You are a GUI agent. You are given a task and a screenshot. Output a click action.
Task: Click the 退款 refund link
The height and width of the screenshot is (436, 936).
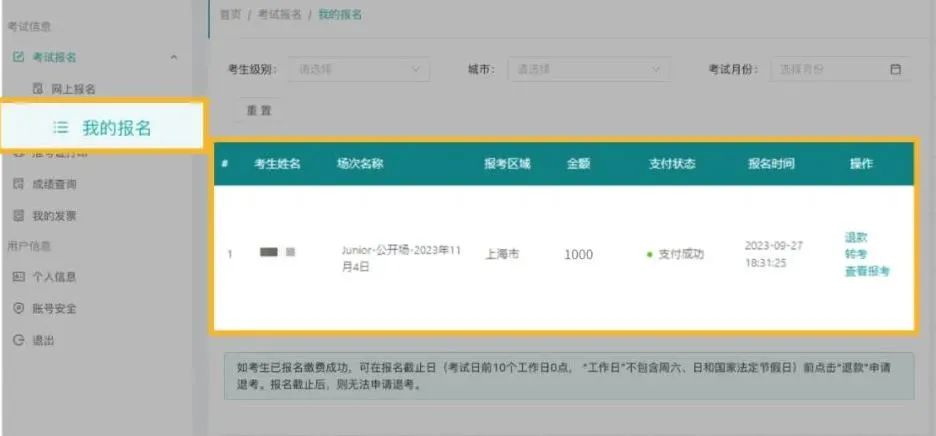pyautogui.click(x=856, y=237)
